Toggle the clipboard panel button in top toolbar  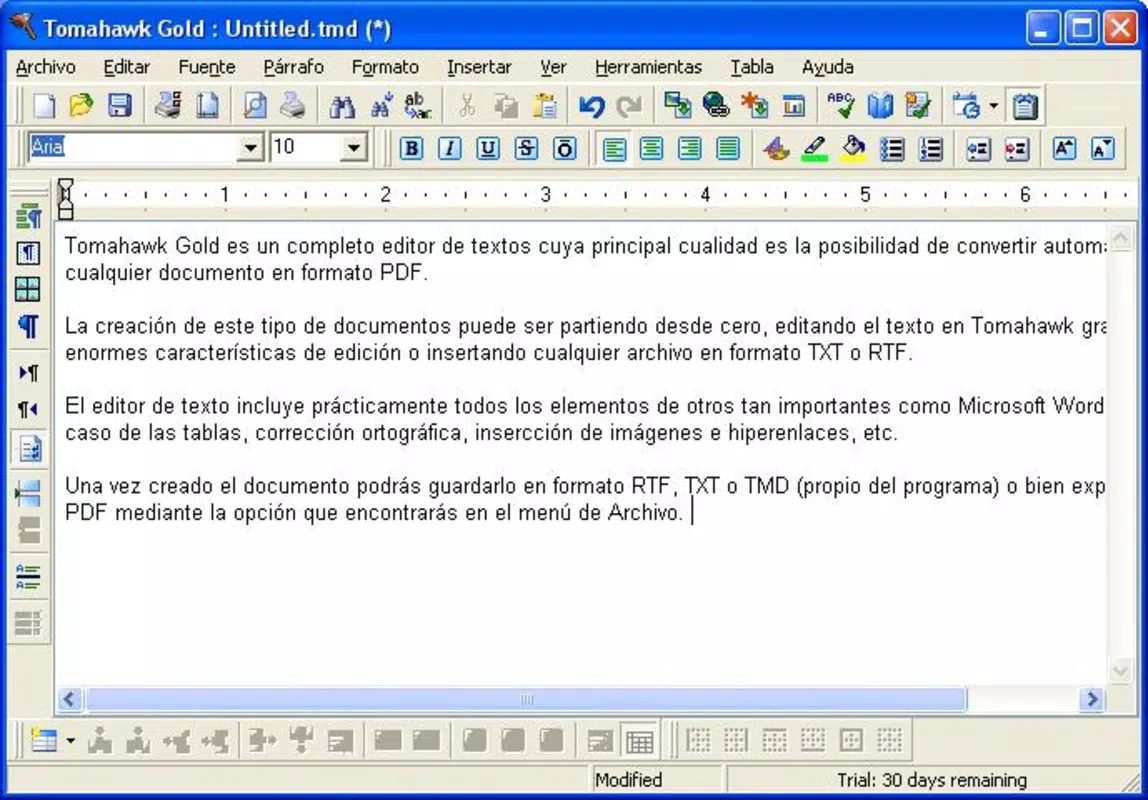(x=1025, y=107)
